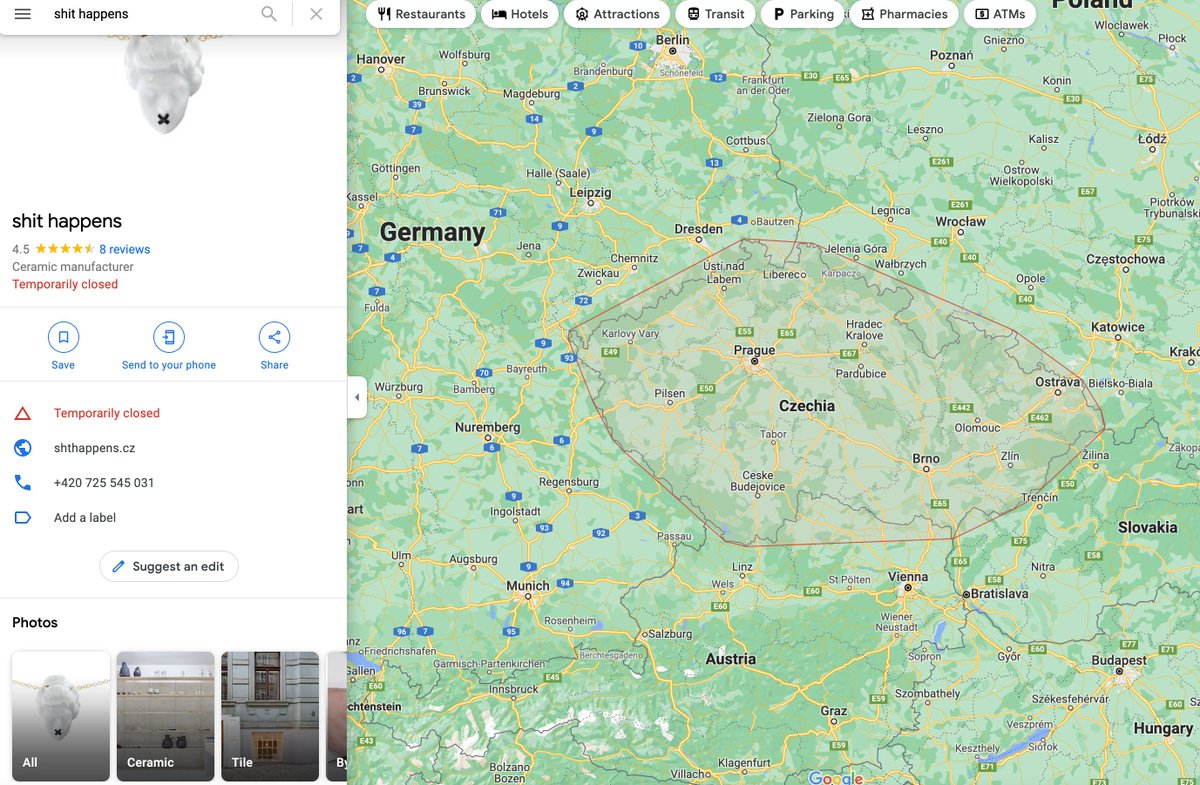Click the Munich label on map
The height and width of the screenshot is (785, 1200).
pos(528,586)
